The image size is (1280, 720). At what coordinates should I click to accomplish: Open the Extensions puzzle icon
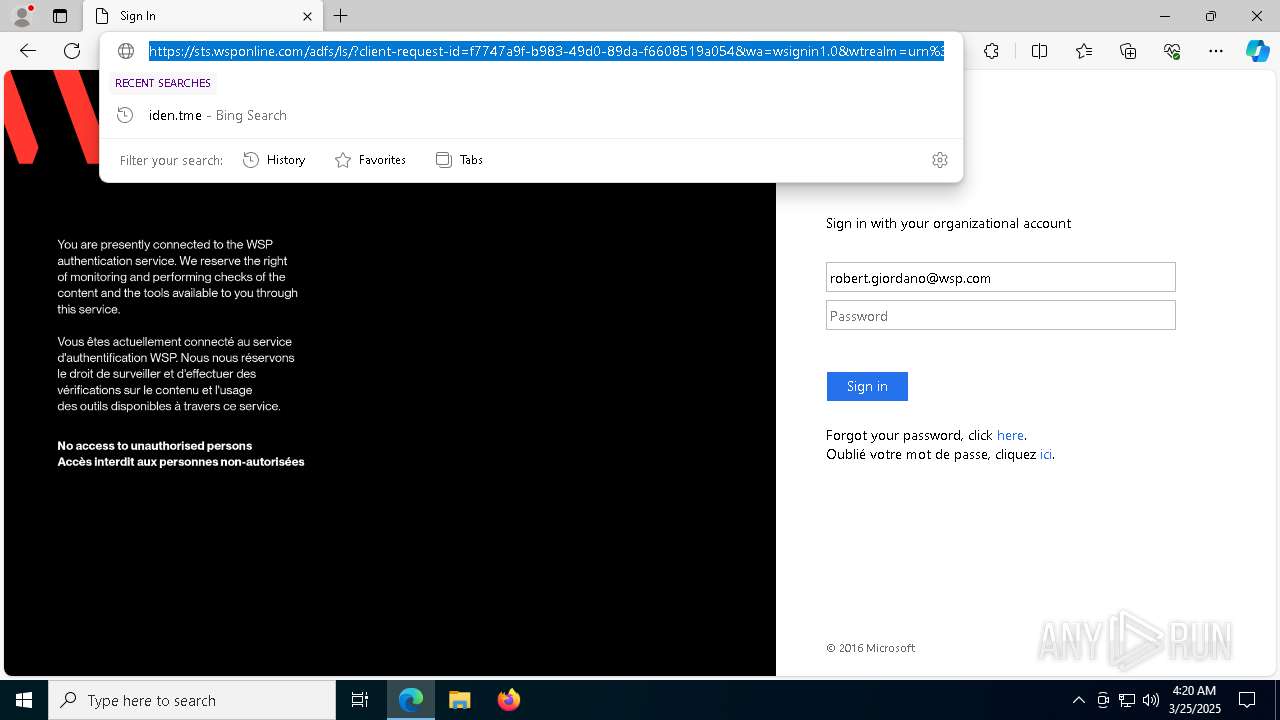991,51
